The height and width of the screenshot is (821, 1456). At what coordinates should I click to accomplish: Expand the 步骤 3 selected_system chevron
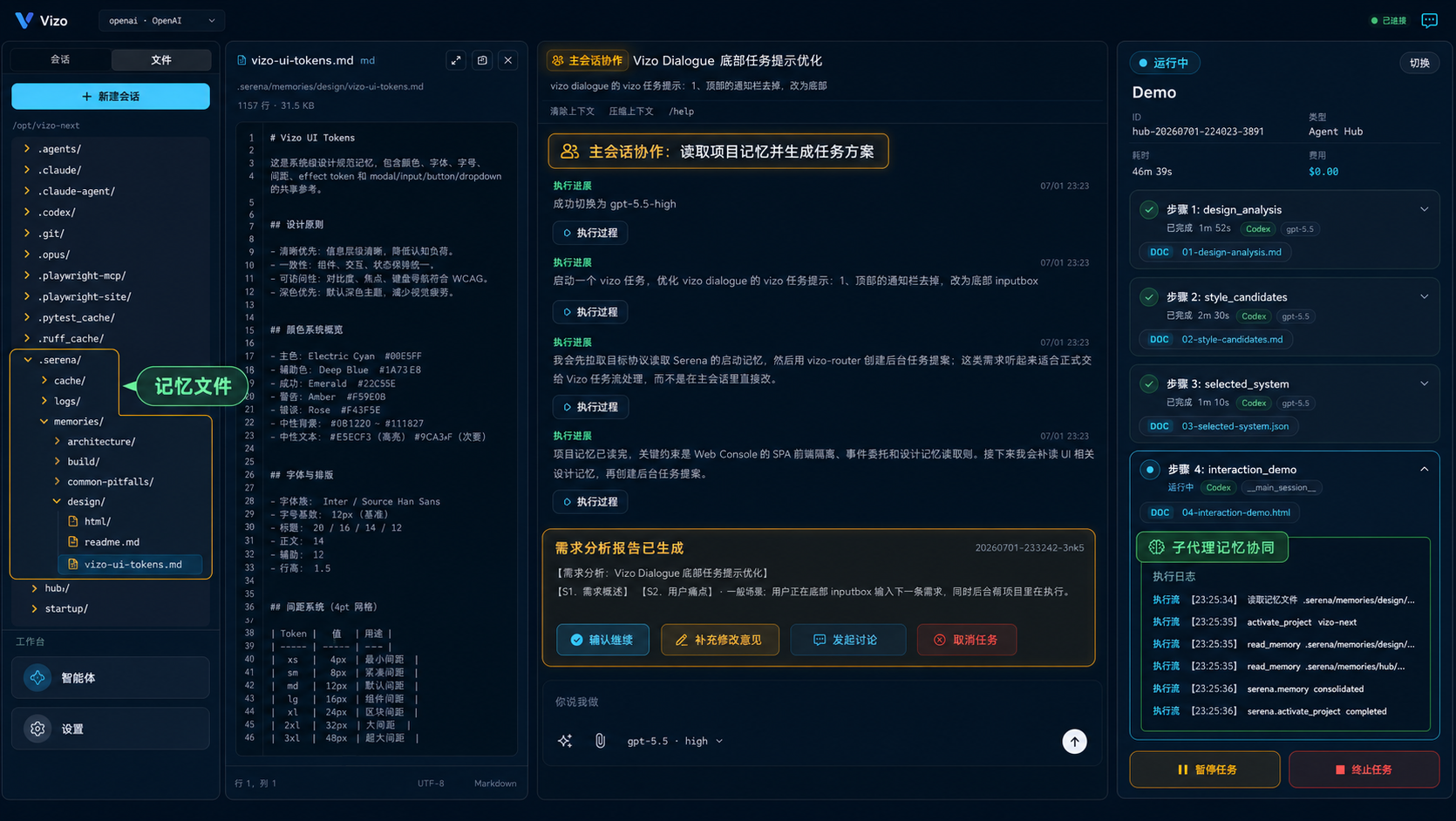click(x=1424, y=383)
